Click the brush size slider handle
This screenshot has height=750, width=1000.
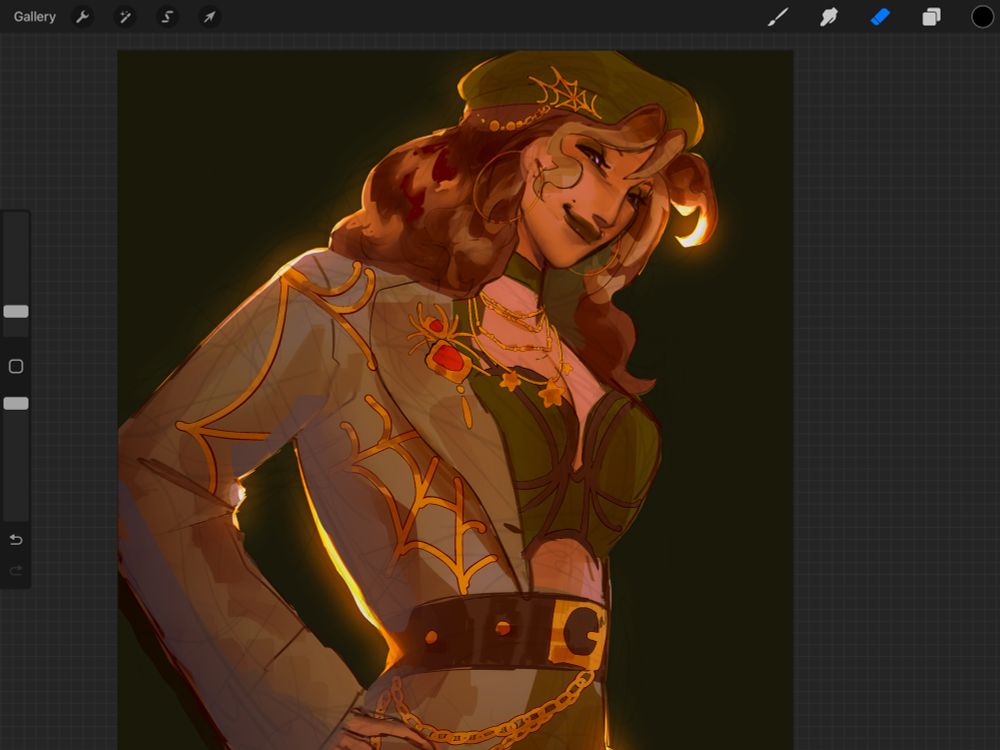[x=16, y=311]
